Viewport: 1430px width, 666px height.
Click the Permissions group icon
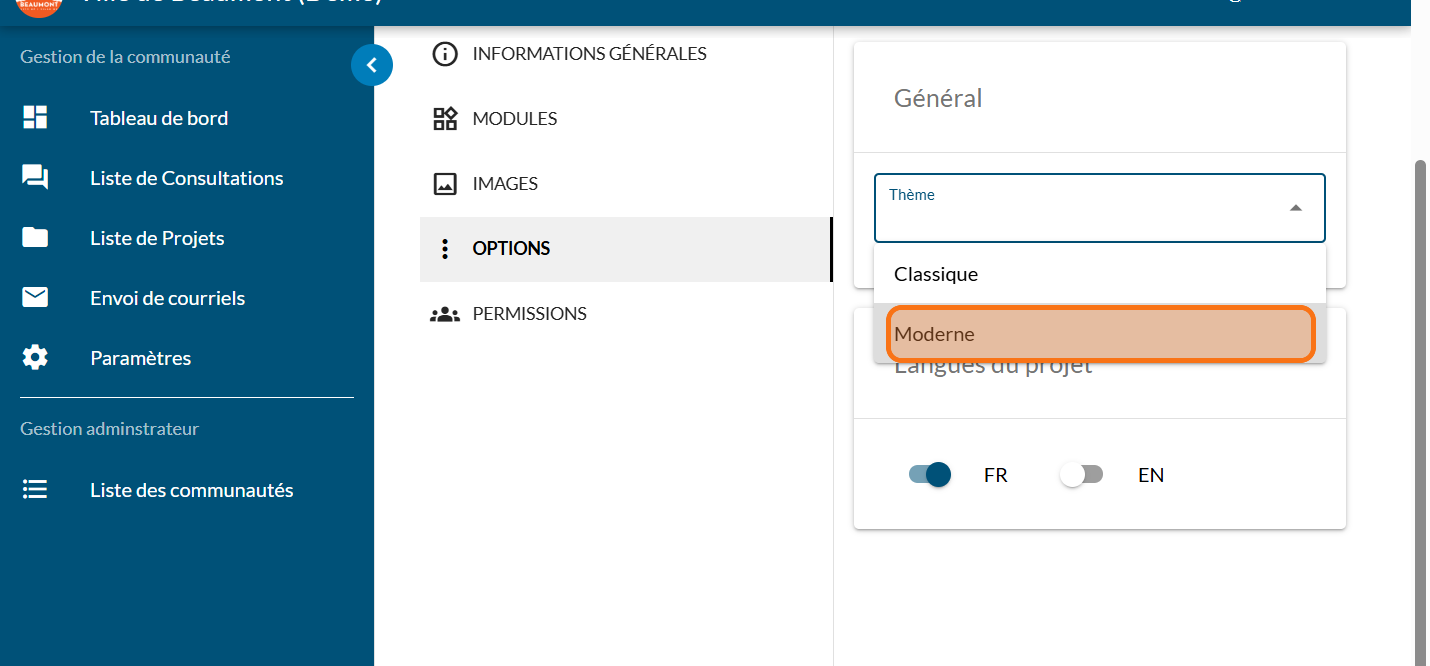[x=445, y=314]
